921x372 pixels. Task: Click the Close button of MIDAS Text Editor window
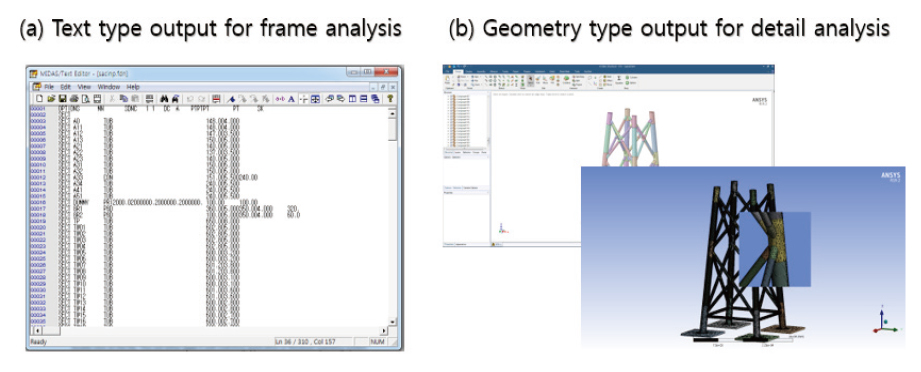click(386, 72)
